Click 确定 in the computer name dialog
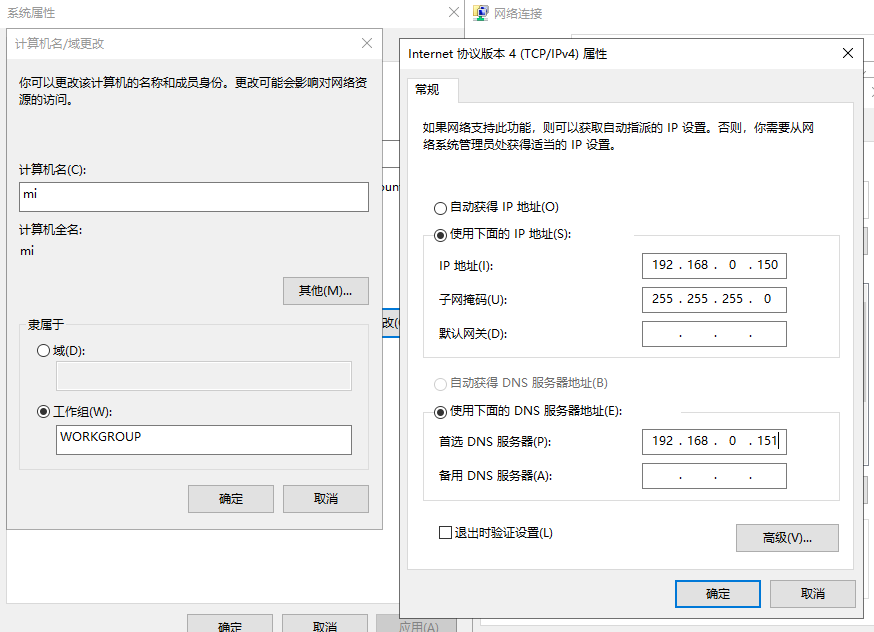Image resolution: width=874 pixels, height=632 pixels. (230, 498)
